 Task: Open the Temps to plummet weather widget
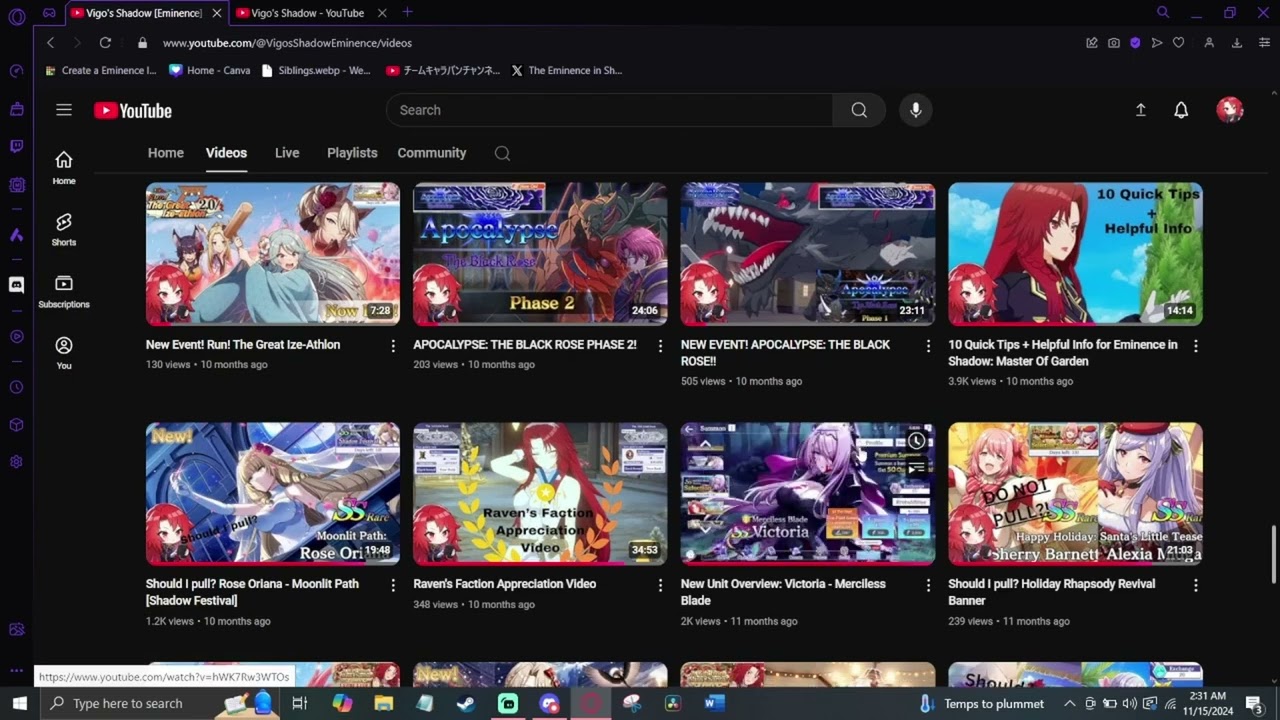tap(982, 704)
